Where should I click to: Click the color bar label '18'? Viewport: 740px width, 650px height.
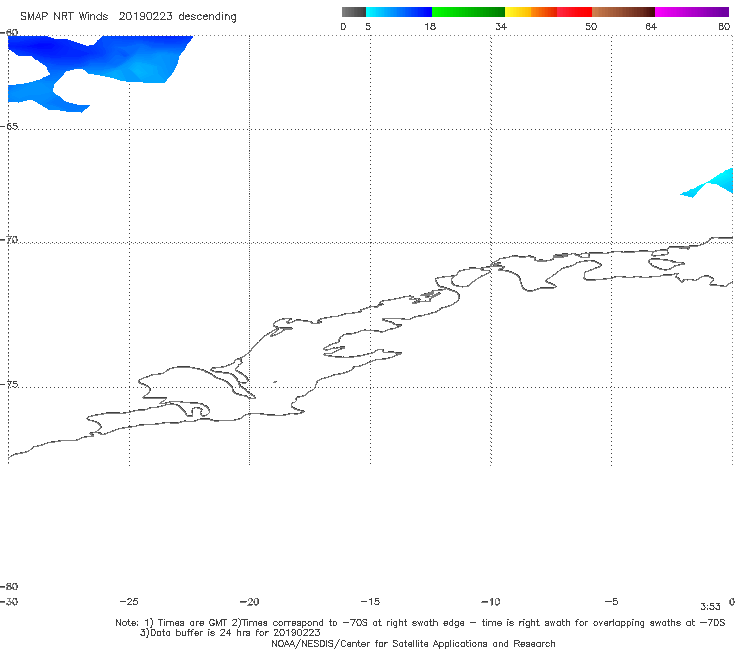(x=430, y=26)
